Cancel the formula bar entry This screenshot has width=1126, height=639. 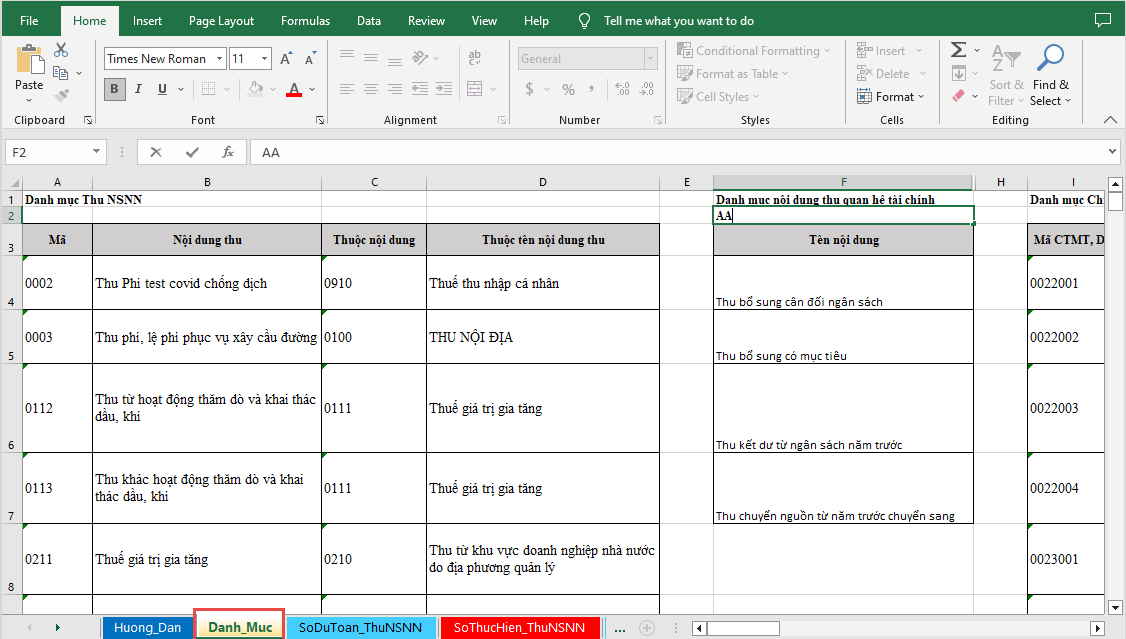point(156,152)
